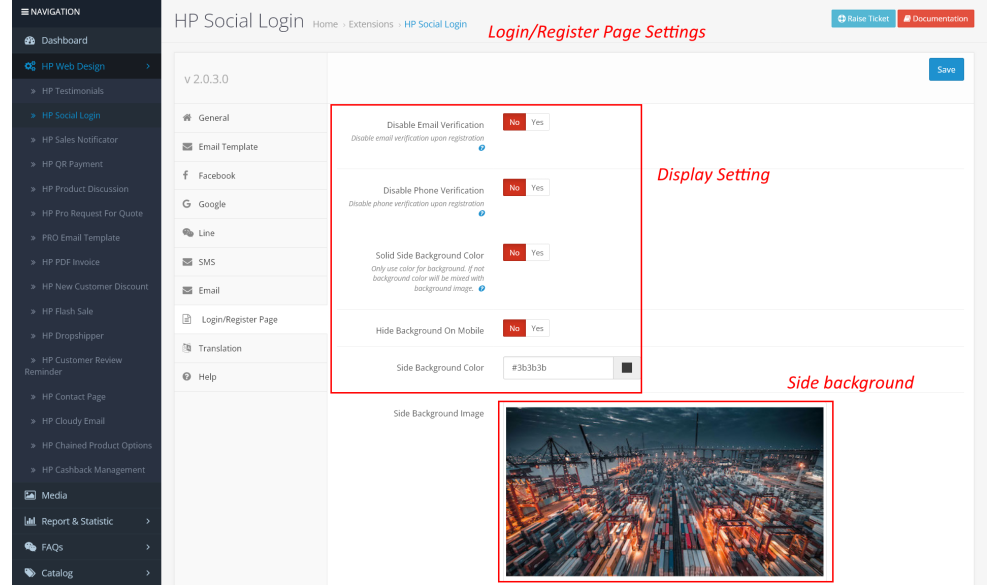Expand the Report & Statistic menu chevron
This screenshot has height=585, width=1000.
coord(148,521)
